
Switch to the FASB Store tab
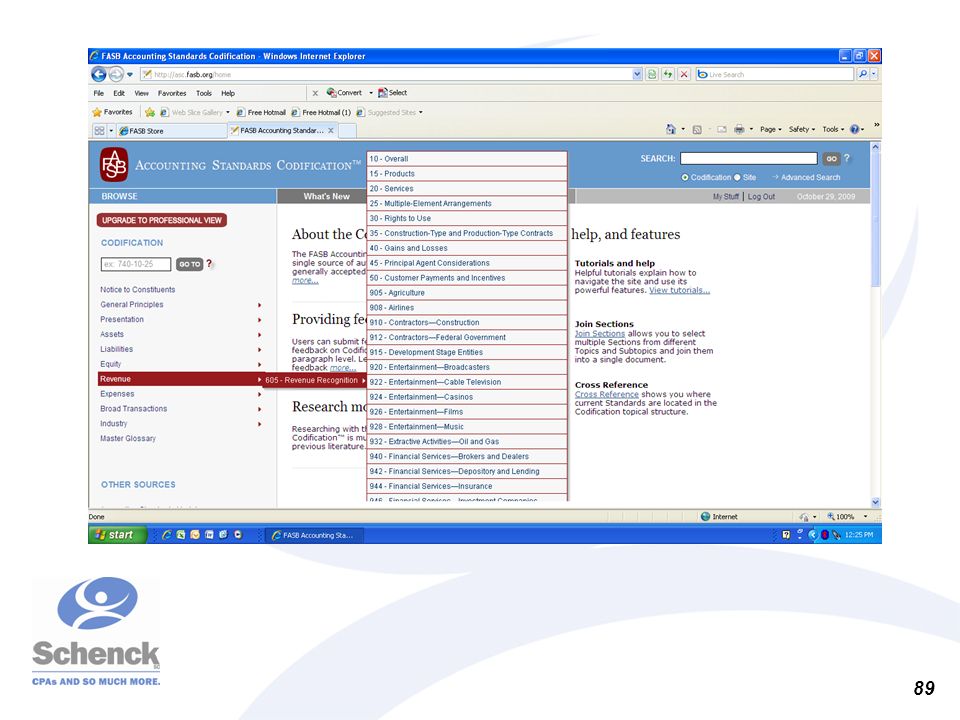[x=171, y=130]
